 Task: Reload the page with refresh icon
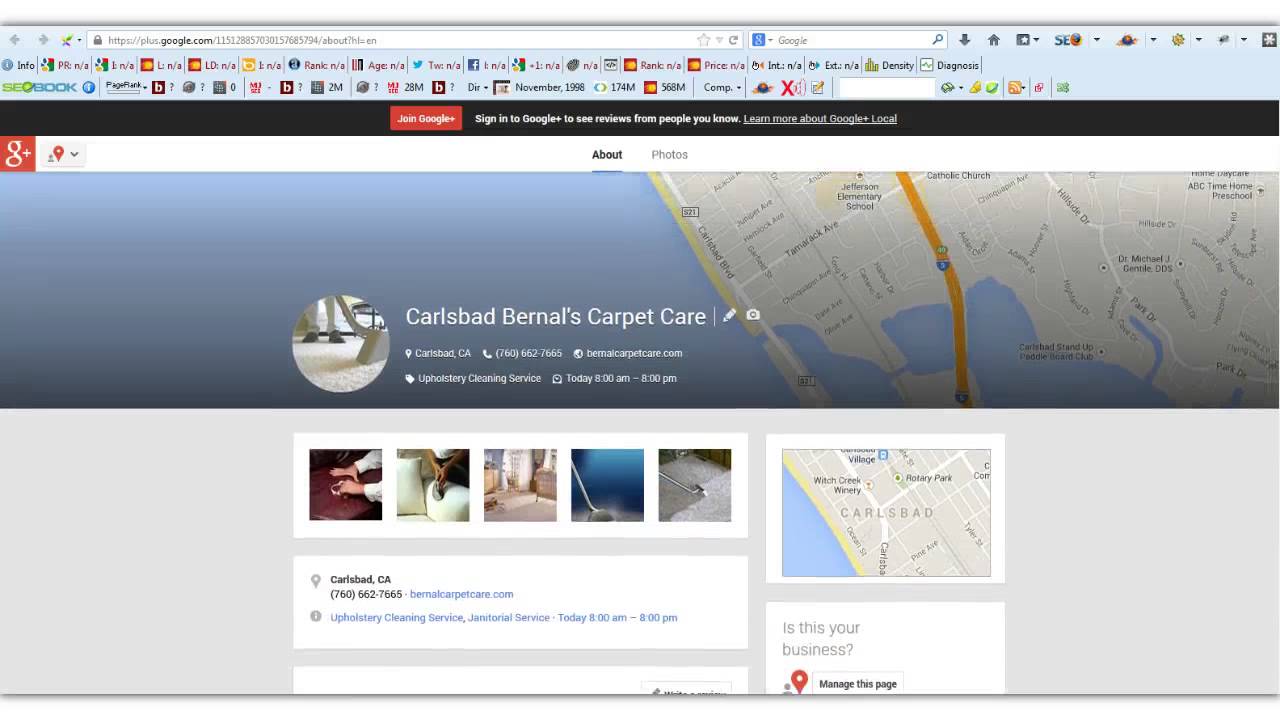tap(733, 40)
